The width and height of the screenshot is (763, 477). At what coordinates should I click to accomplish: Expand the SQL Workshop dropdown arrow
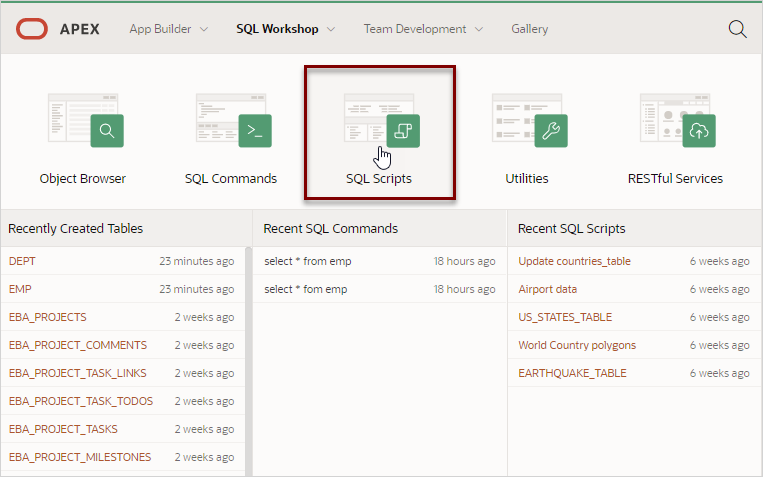coord(331,29)
